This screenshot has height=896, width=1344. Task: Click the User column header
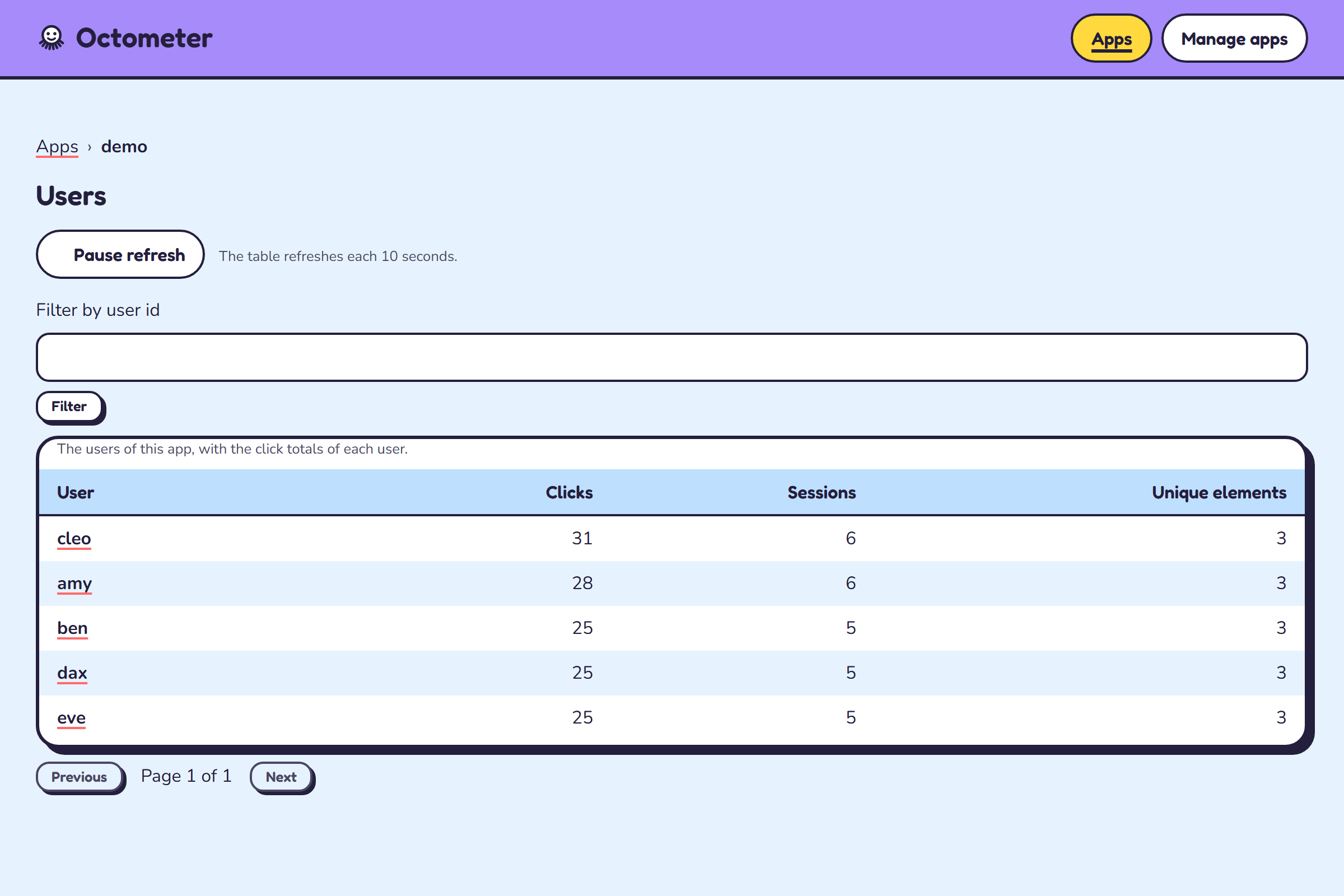pos(76,493)
